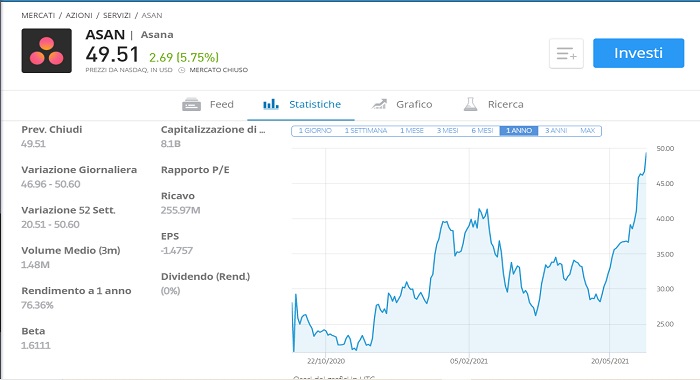
Task: Select the 3 MESI chart range
Action: pyautogui.click(x=447, y=131)
